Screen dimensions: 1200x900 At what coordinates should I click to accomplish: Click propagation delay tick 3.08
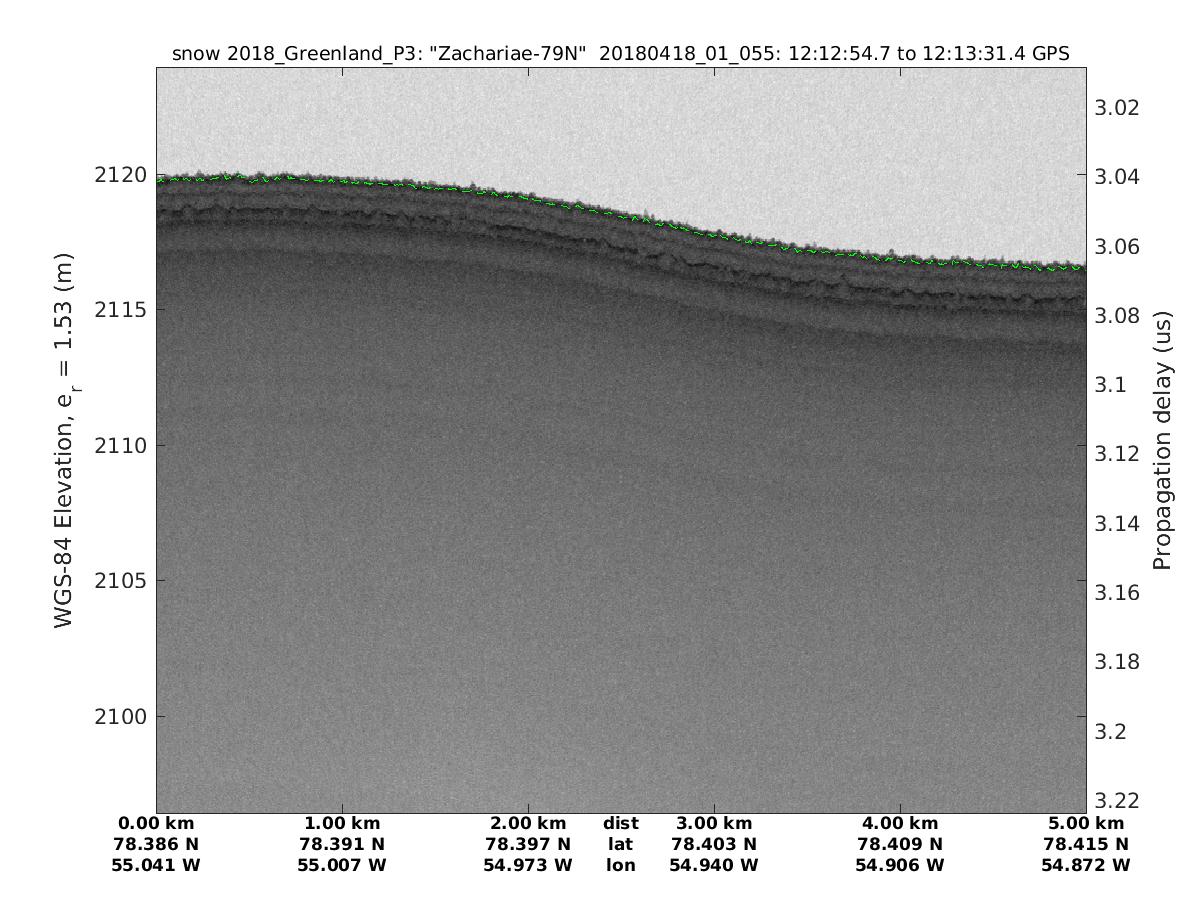[1117, 316]
